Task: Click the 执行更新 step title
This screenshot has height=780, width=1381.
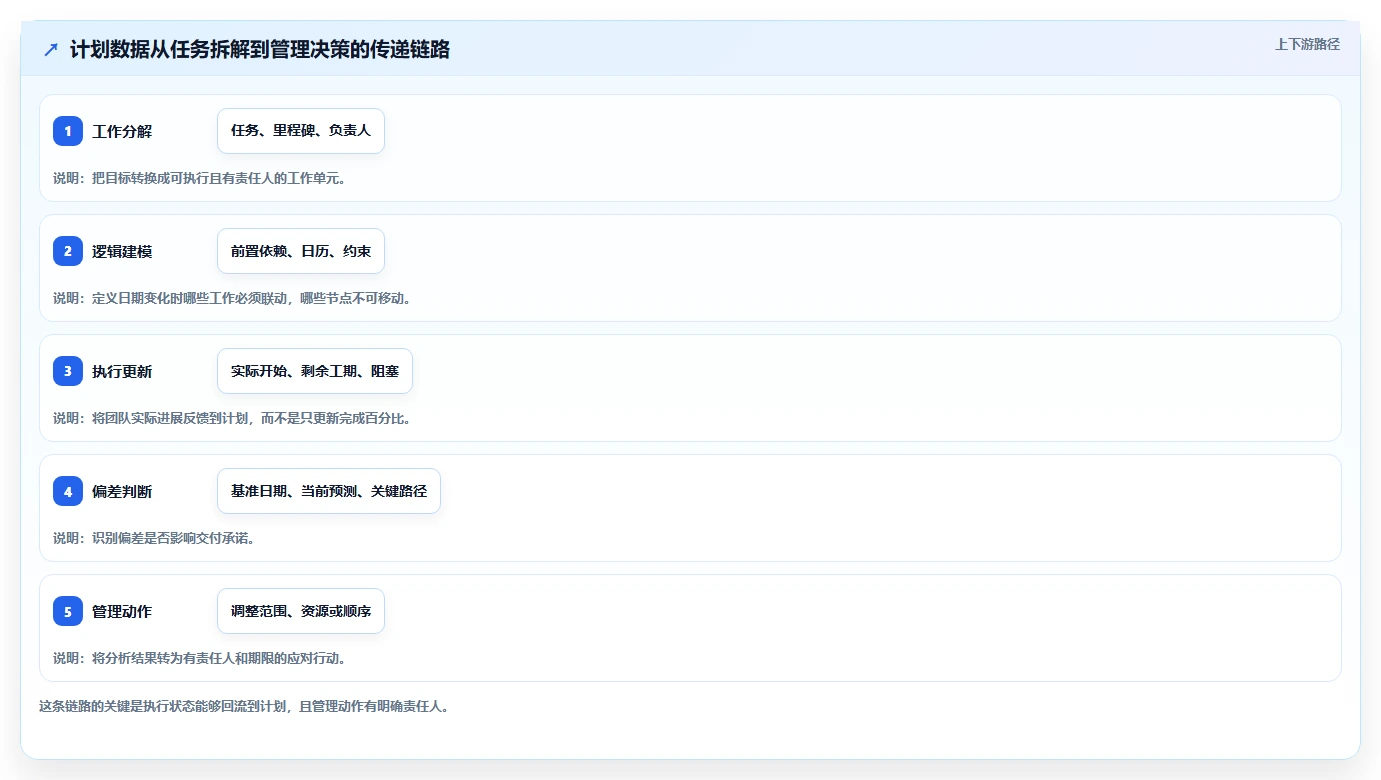Action: click(x=122, y=371)
